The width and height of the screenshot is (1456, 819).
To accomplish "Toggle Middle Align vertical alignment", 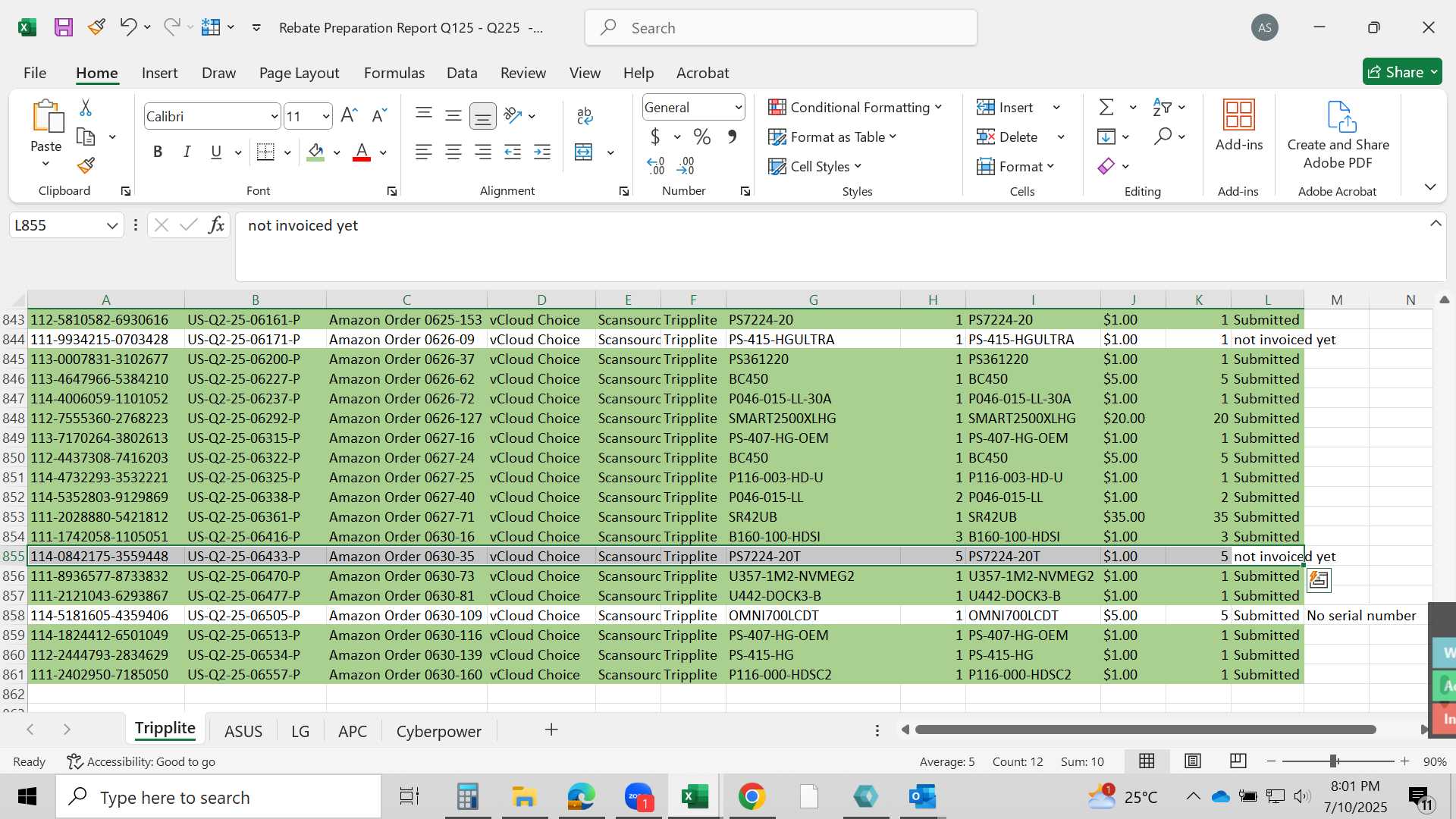I will [453, 115].
